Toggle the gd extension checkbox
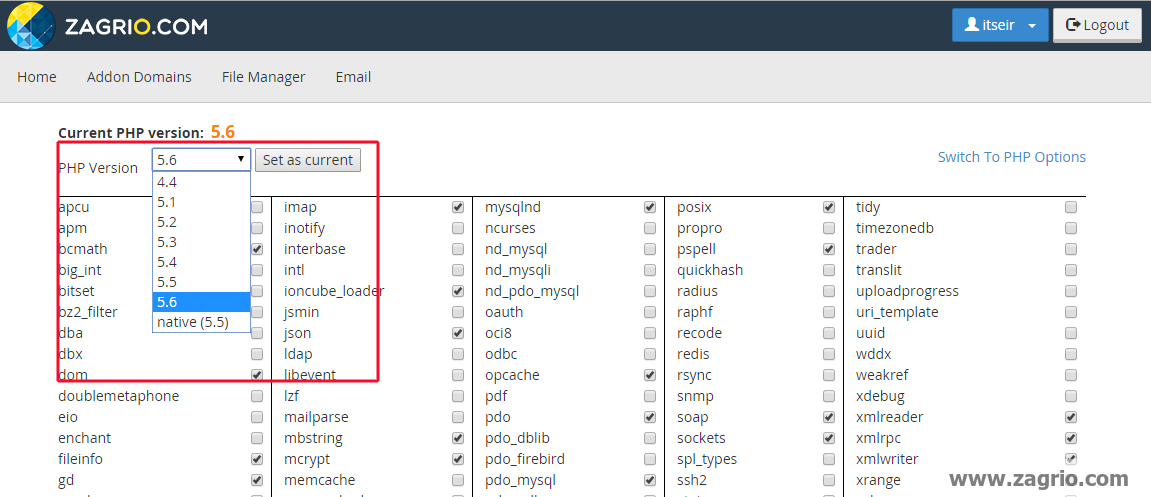 [257, 480]
